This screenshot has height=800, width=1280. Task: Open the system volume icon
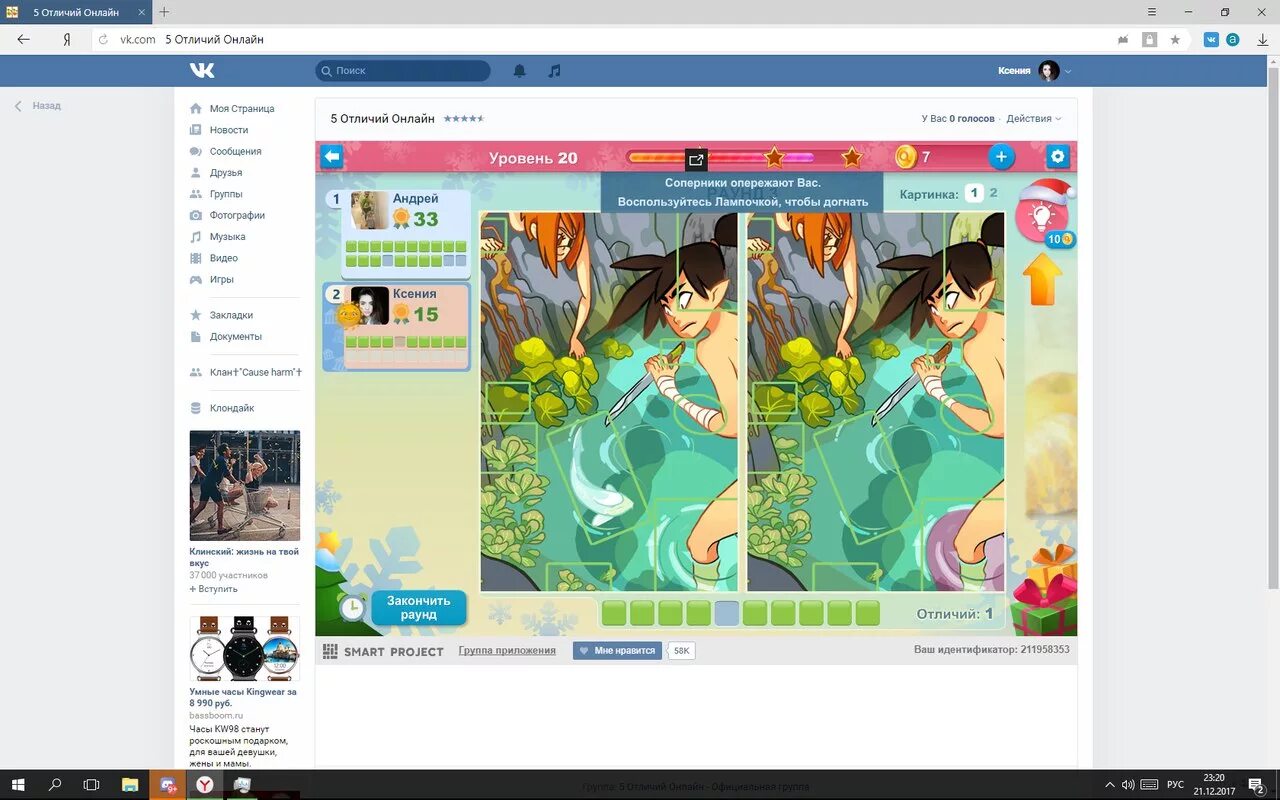coord(1128,785)
